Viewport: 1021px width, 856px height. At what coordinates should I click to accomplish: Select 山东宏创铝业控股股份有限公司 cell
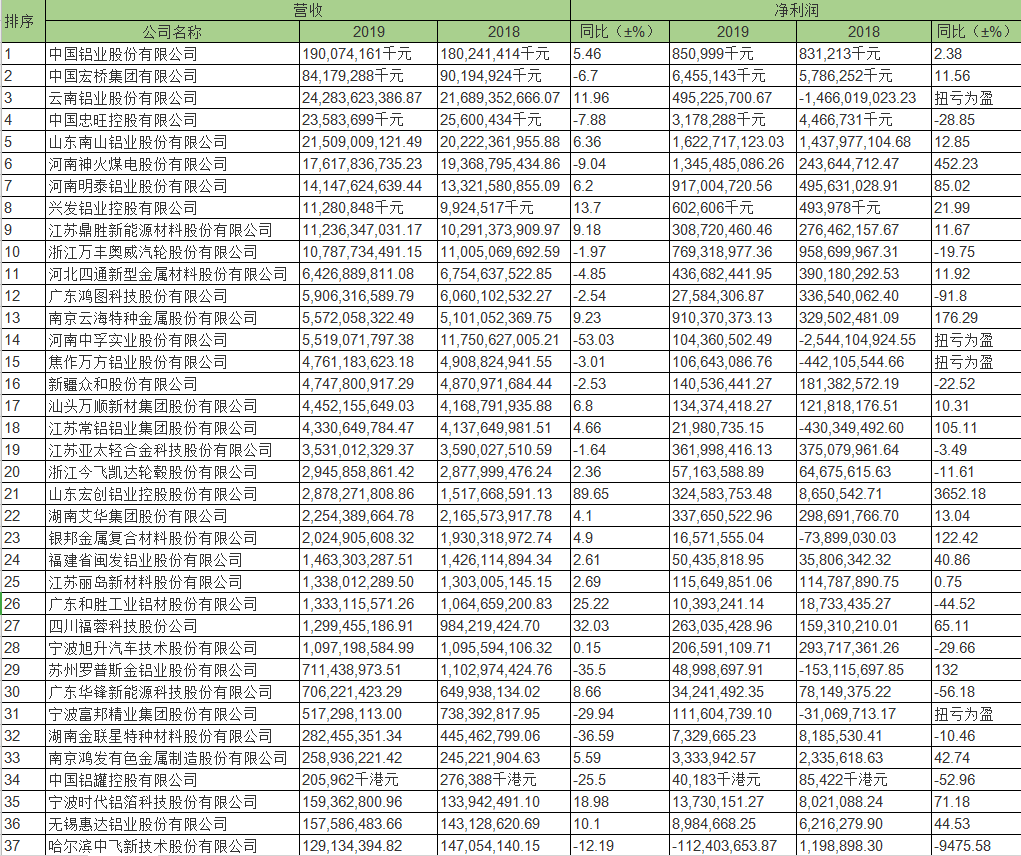pyautogui.click(x=173, y=494)
